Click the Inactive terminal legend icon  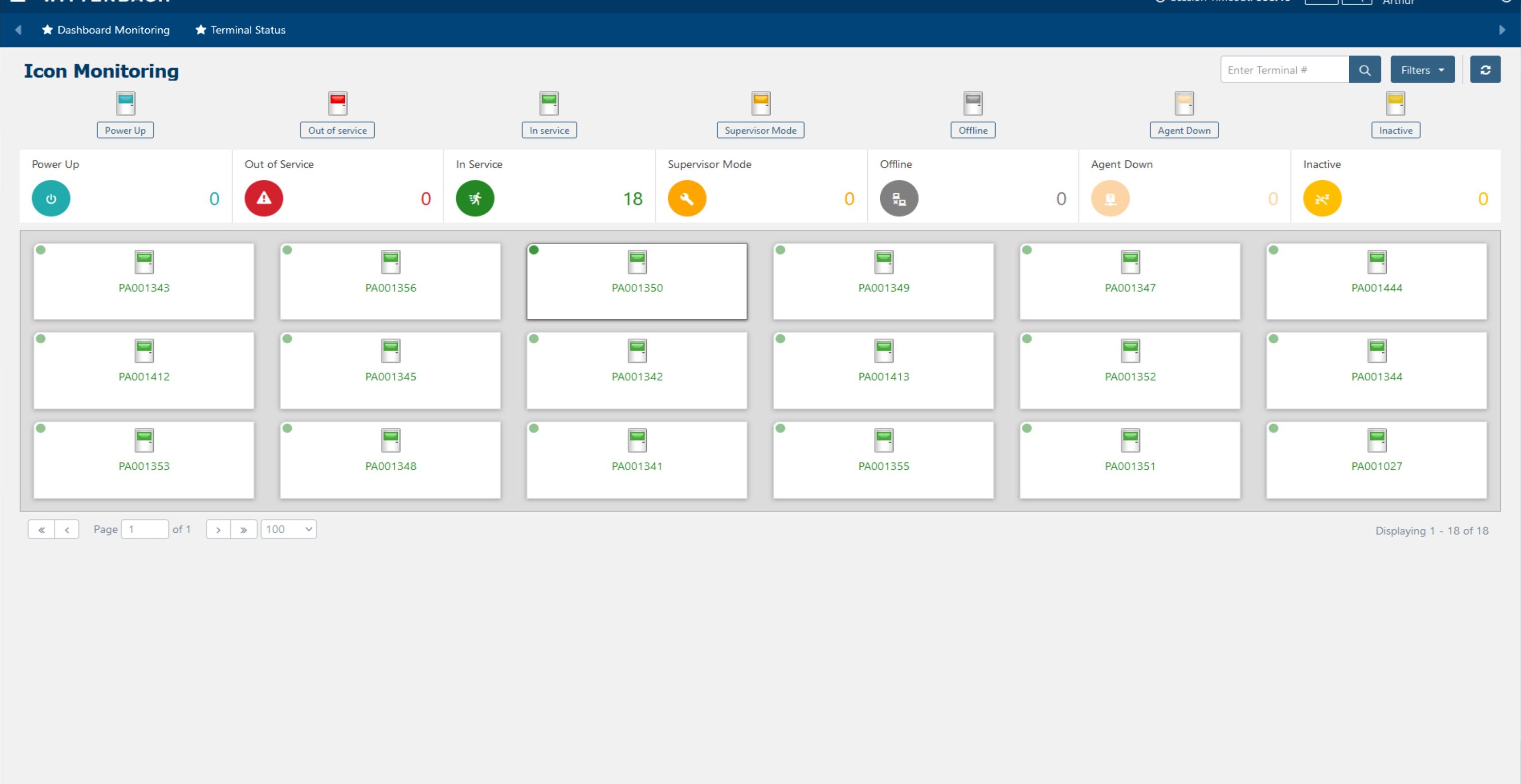click(1396, 103)
